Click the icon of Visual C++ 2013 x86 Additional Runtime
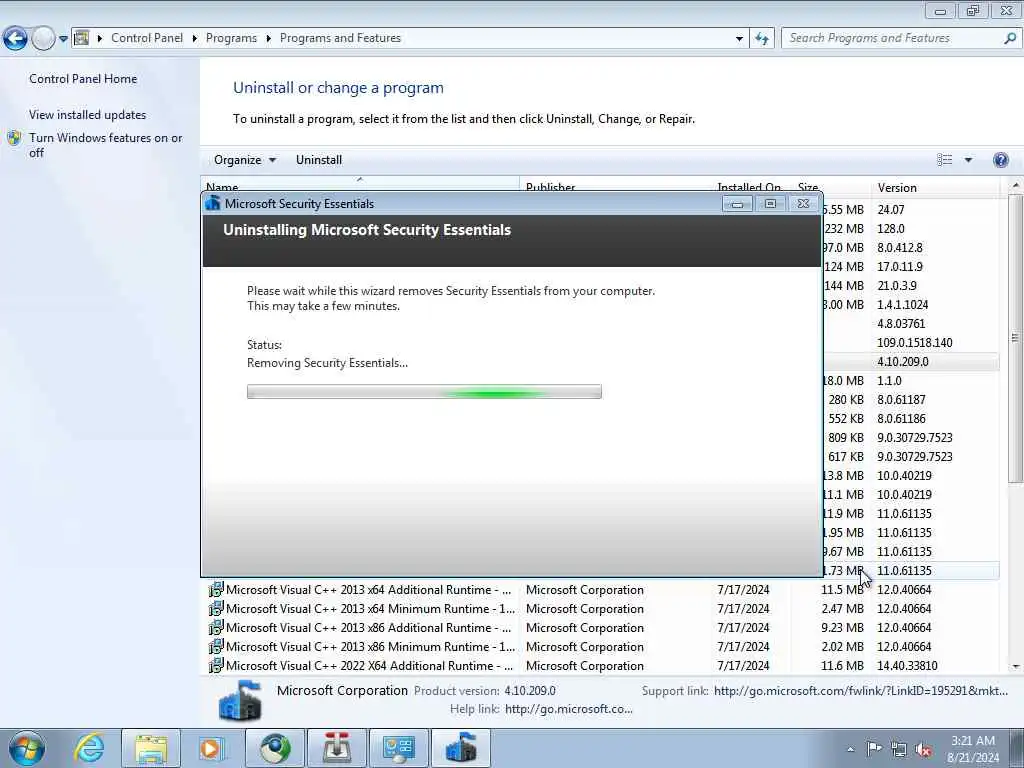This screenshot has width=1024, height=768. coord(216,628)
